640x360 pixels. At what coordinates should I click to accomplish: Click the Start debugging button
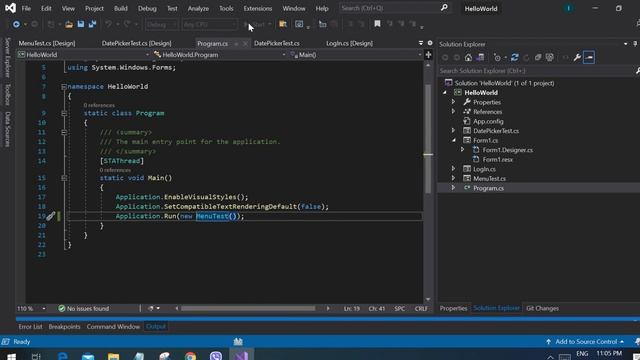click(x=257, y=24)
